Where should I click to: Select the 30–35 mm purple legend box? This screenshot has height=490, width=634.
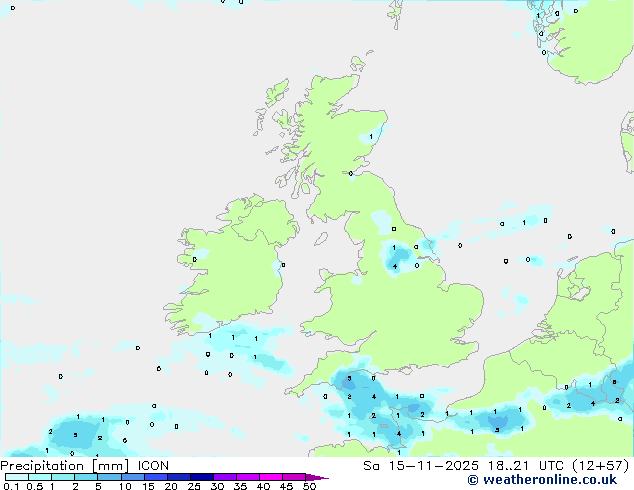pos(224,477)
